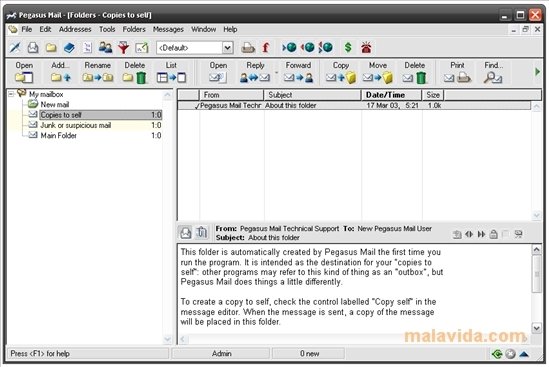Select the New mail folder
The height and width of the screenshot is (367, 549).
tap(55, 104)
